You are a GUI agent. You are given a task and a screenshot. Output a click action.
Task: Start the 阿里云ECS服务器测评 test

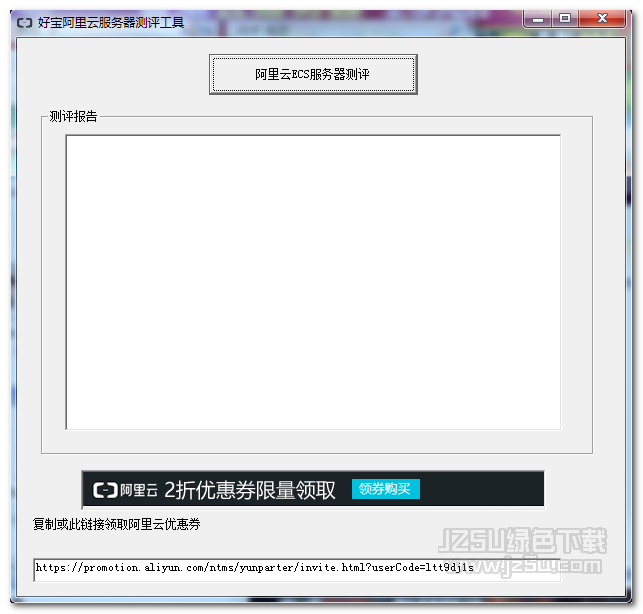(313, 74)
